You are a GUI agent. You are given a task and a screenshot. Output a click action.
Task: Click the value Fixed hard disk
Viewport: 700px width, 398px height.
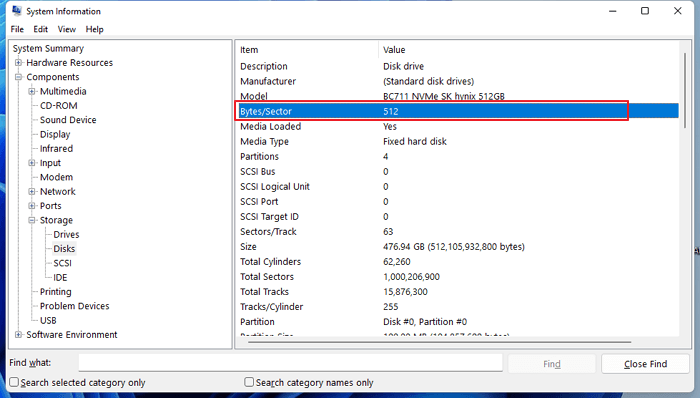(415, 141)
